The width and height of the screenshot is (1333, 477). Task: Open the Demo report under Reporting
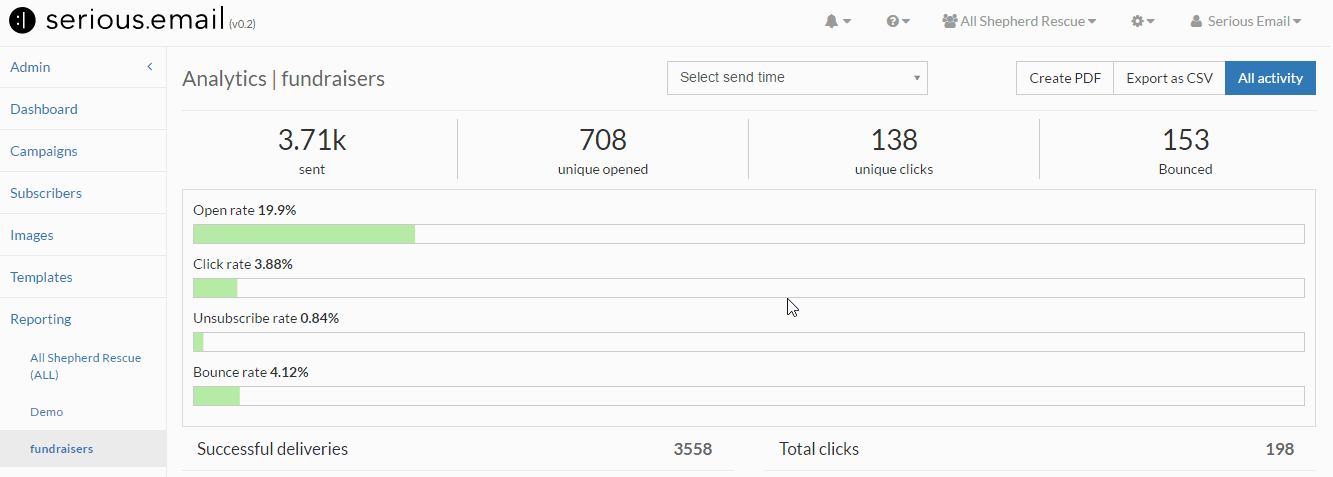pyautogui.click(x=46, y=411)
